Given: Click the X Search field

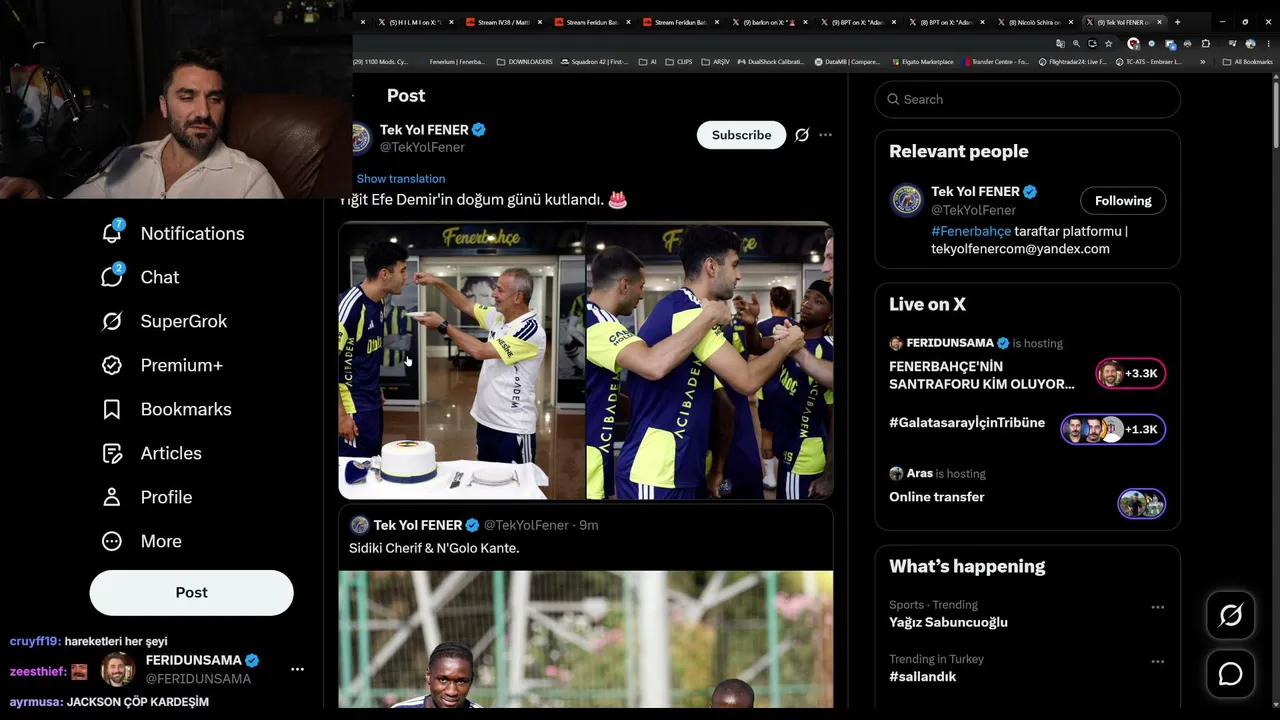Looking at the screenshot, I should [x=1028, y=99].
